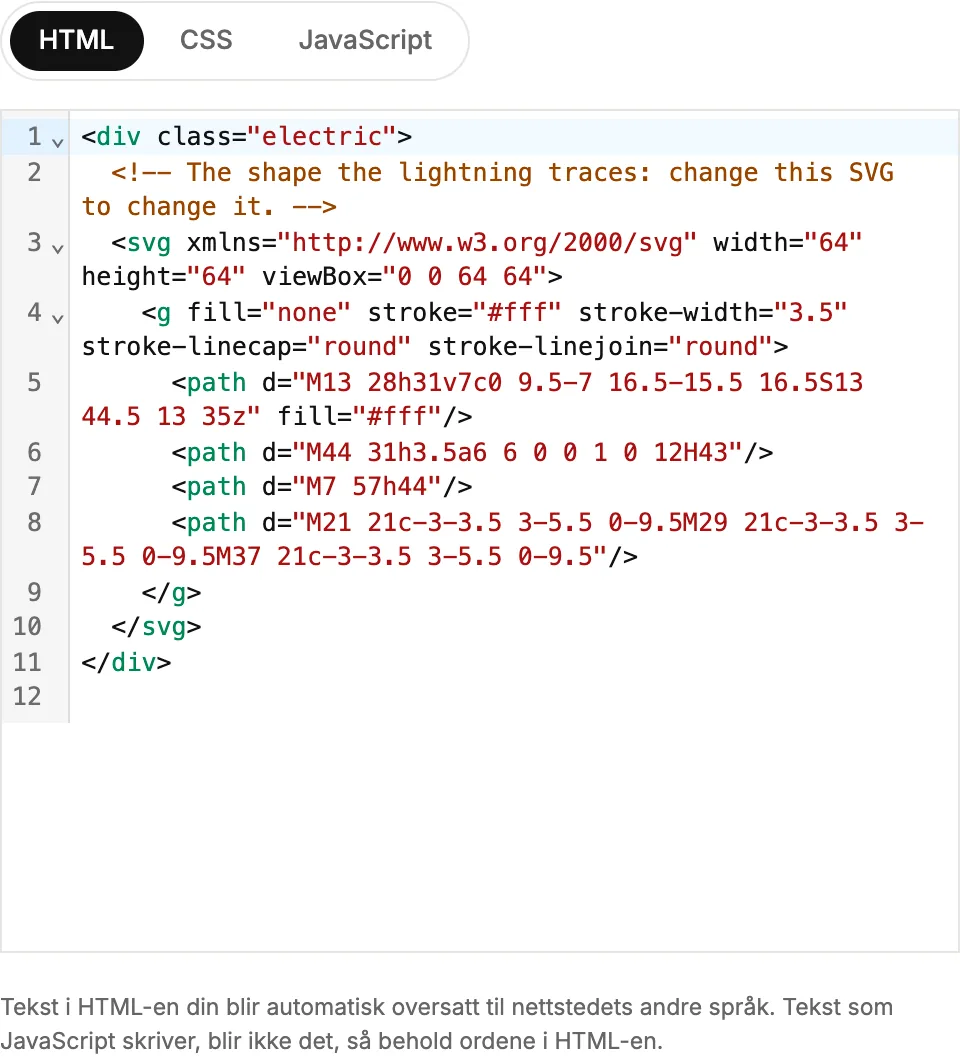The image size is (960, 1058).
Task: Switch to the HTML tab
Action: pos(76,40)
